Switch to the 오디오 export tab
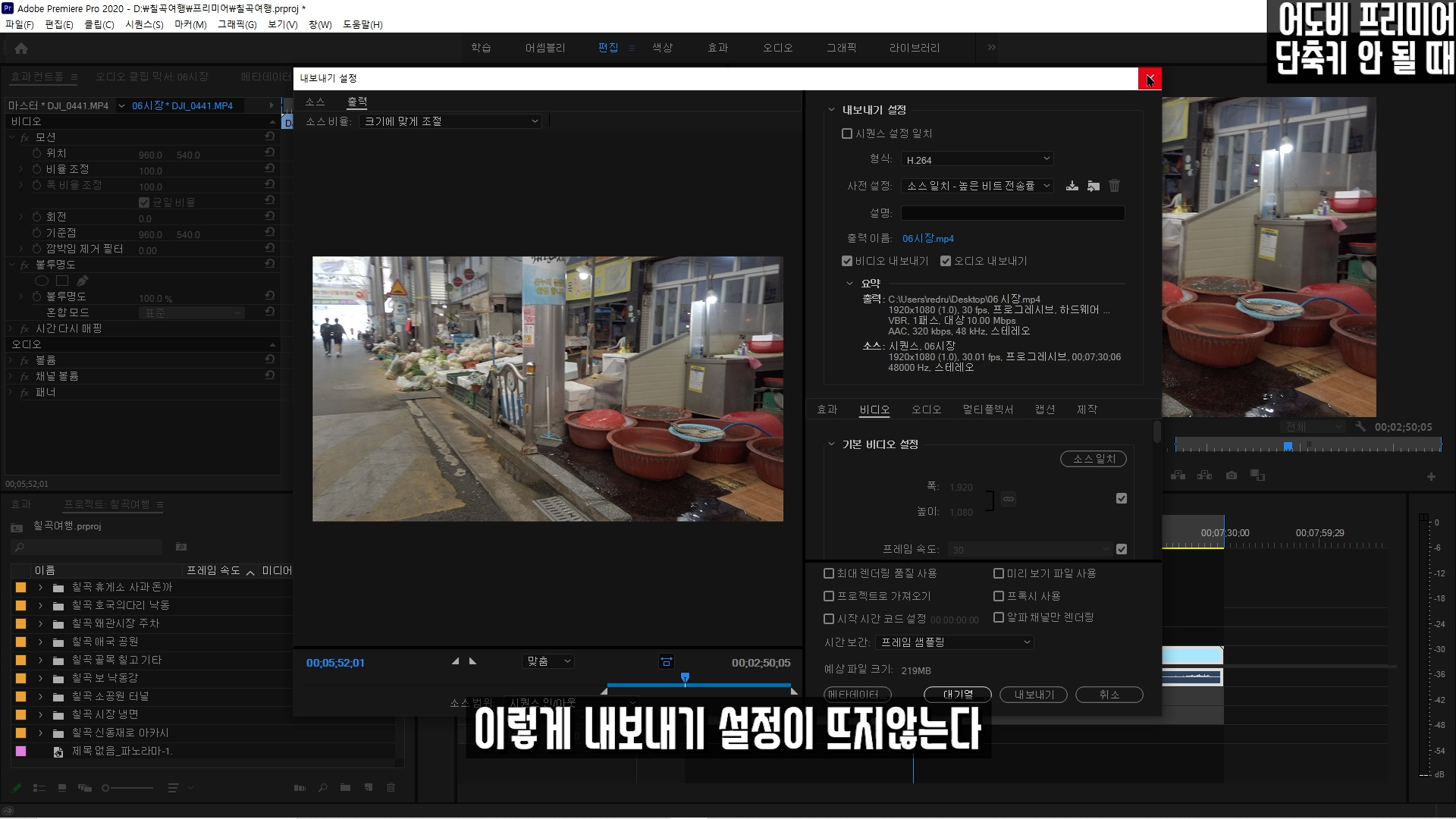 [x=926, y=409]
